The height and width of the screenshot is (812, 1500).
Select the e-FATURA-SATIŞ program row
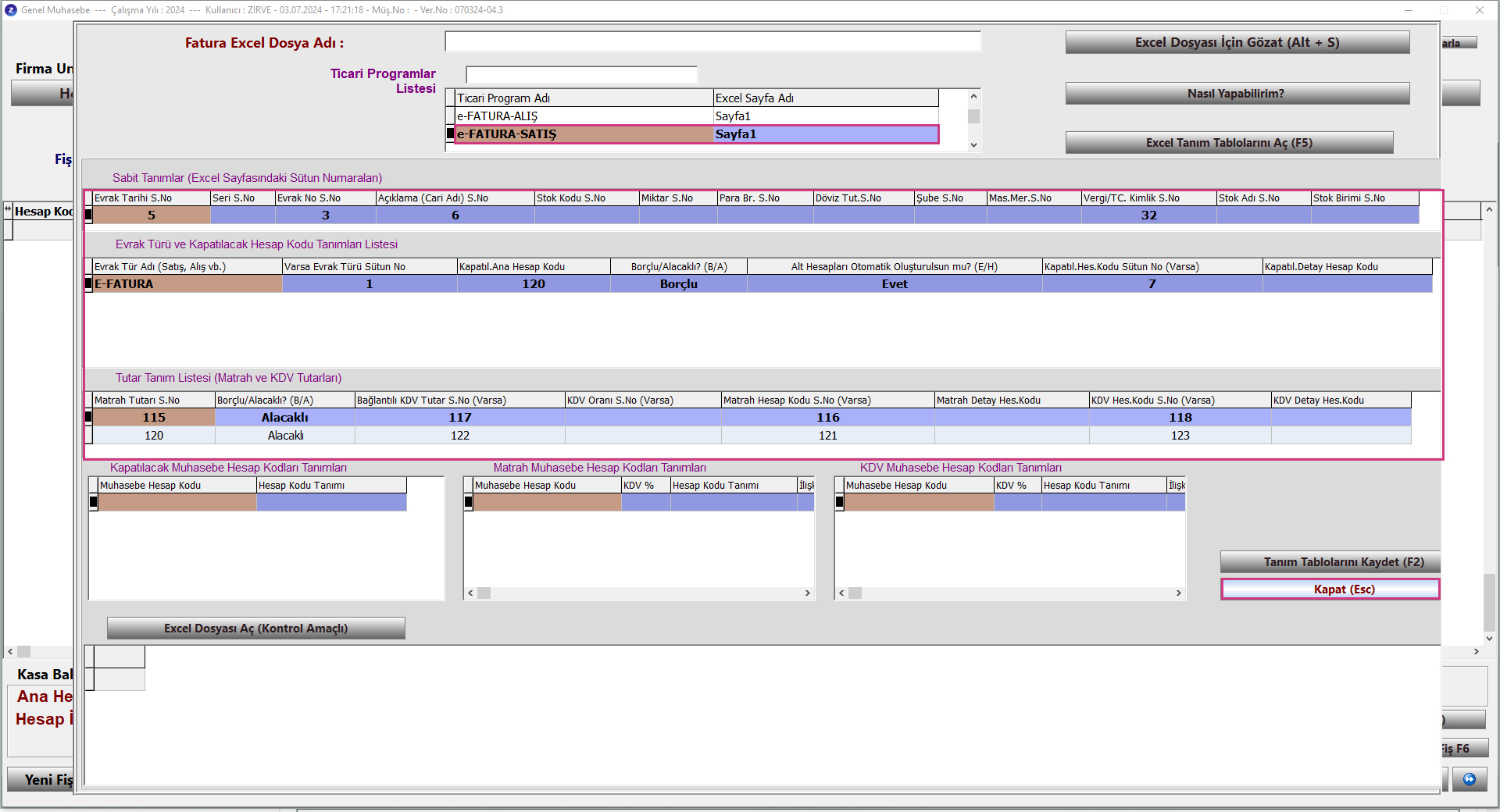click(583, 134)
